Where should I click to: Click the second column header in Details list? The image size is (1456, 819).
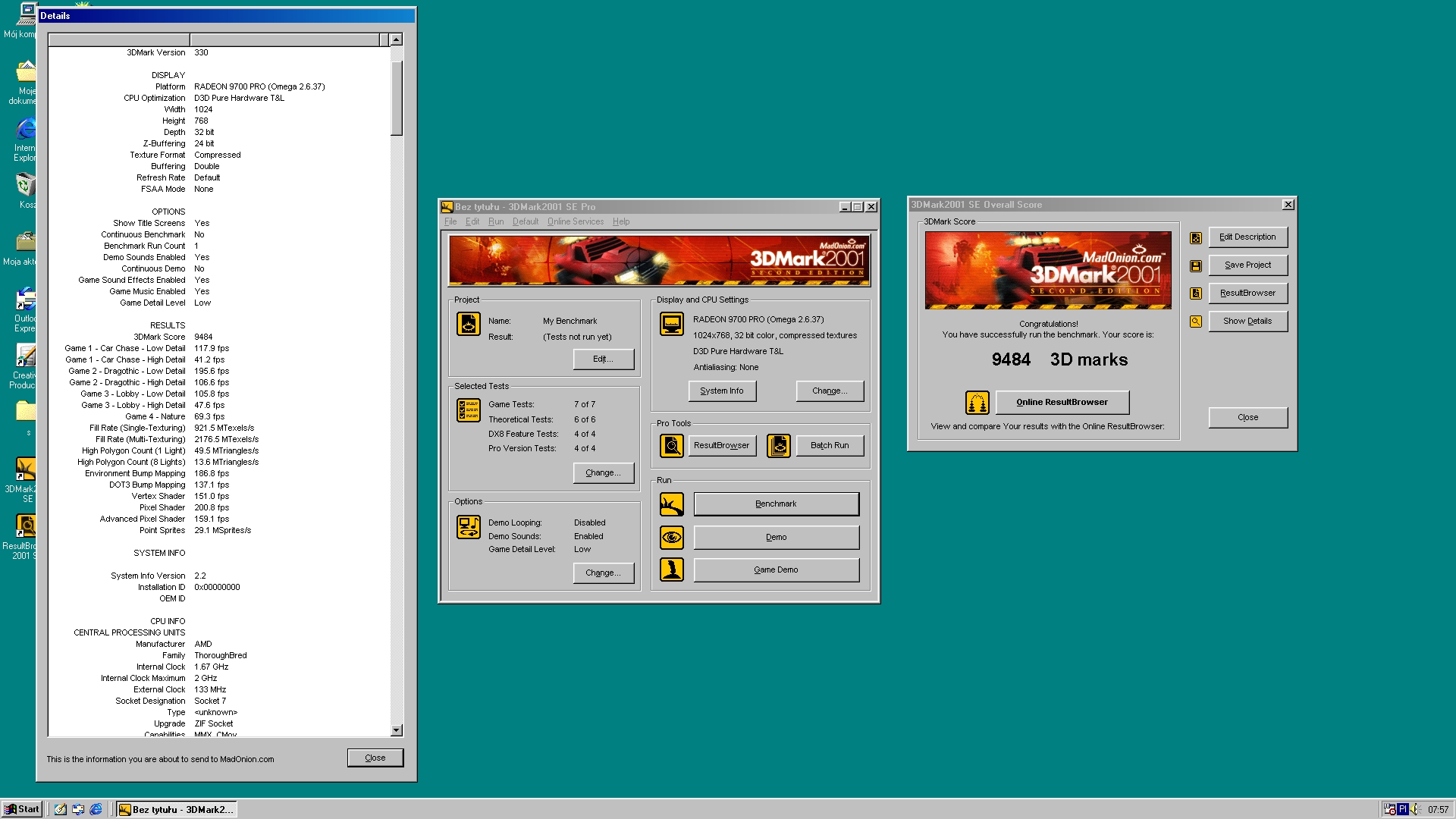point(284,39)
